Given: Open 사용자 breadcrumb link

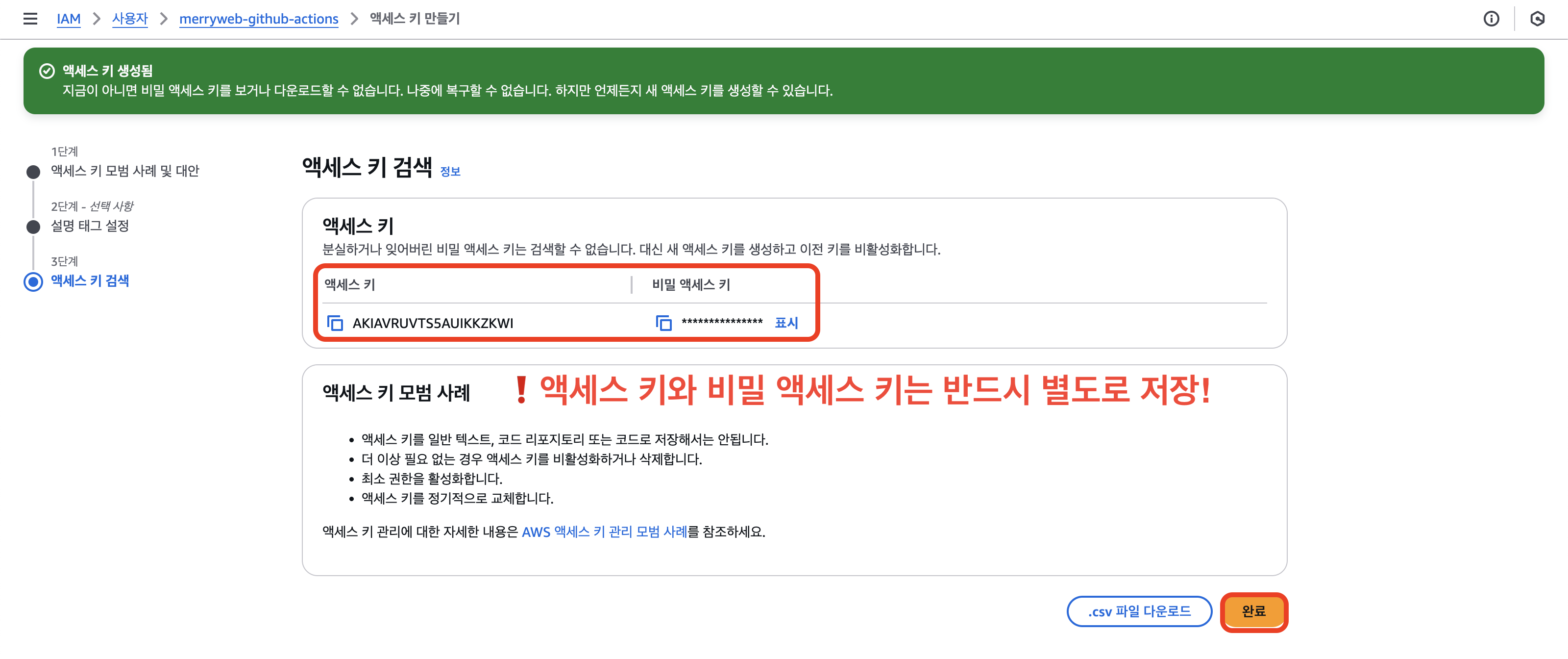Looking at the screenshot, I should coord(130,19).
